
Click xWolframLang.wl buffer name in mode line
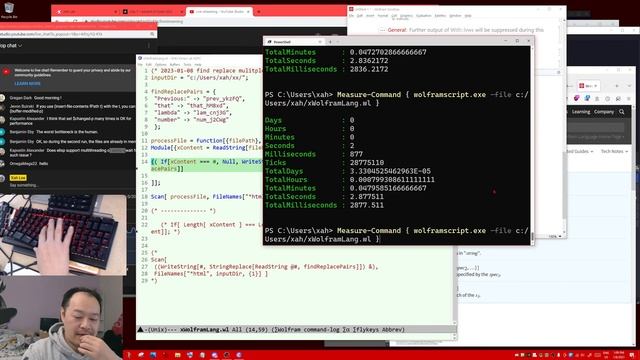click(204, 329)
